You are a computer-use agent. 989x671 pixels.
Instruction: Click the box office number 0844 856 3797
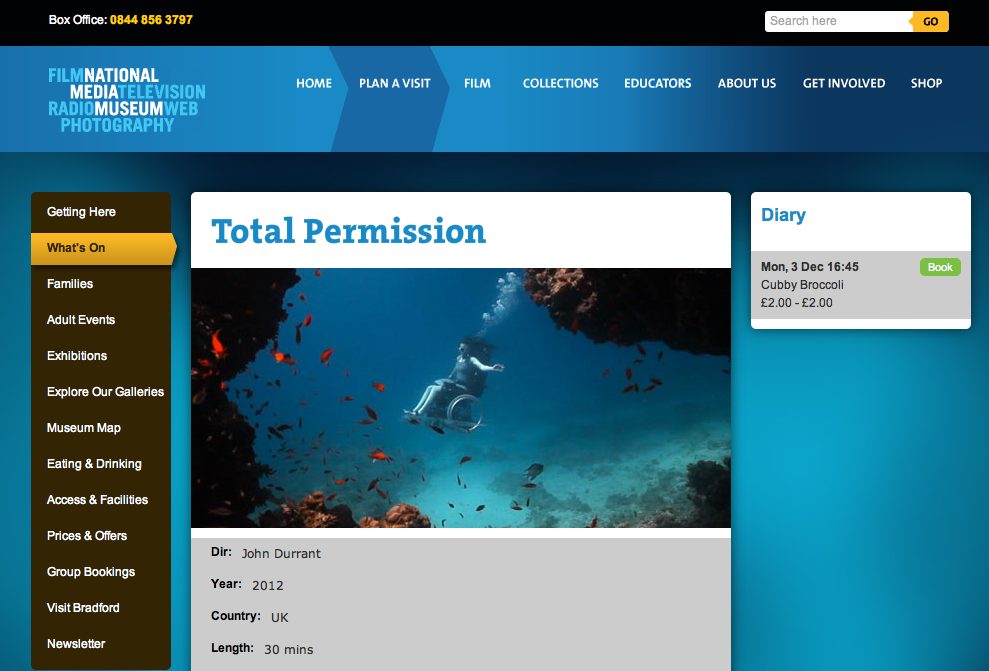[151, 20]
